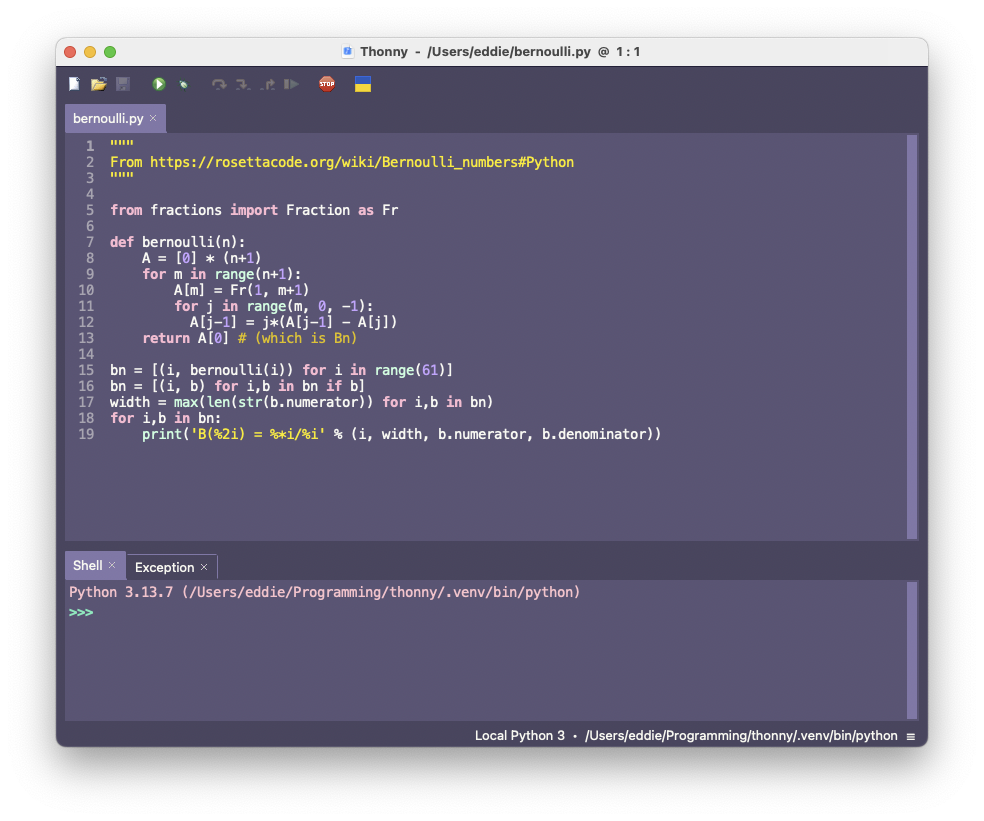Image resolution: width=984 pixels, height=821 pixels.
Task: Close the Shell tab
Action: [x=112, y=565]
